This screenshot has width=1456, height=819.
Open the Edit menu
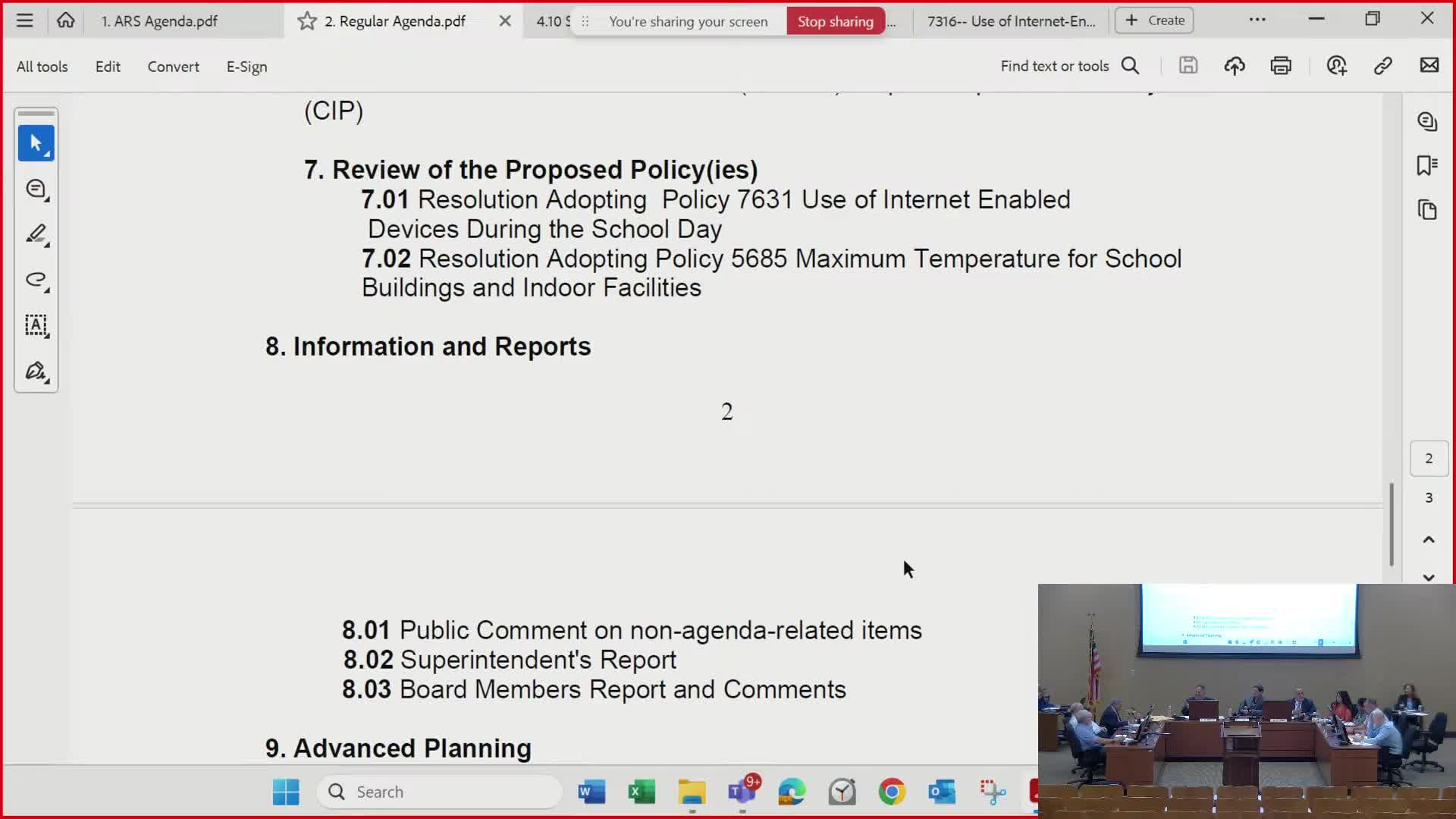pos(108,67)
